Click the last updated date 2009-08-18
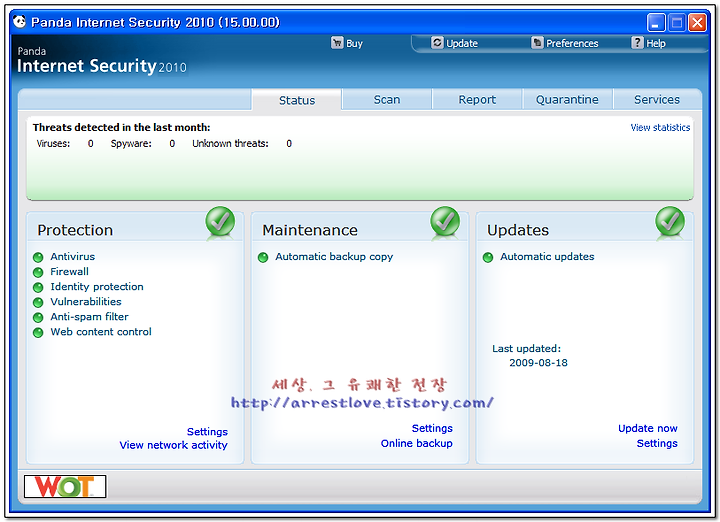This screenshot has height=522, width=720. click(x=538, y=363)
